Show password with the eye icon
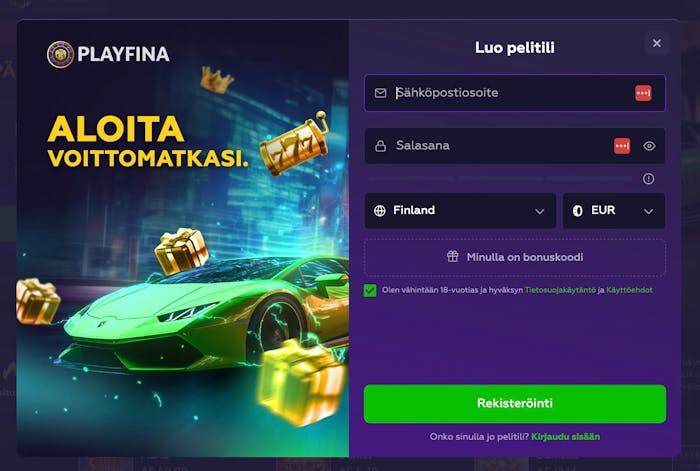 [x=649, y=146]
